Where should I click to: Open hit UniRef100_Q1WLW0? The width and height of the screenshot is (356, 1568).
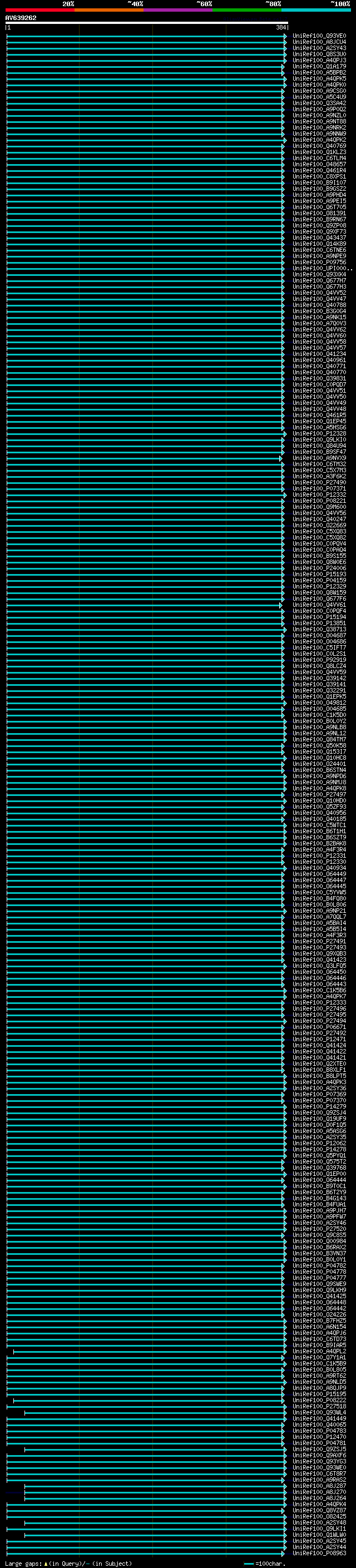tap(319, 1535)
